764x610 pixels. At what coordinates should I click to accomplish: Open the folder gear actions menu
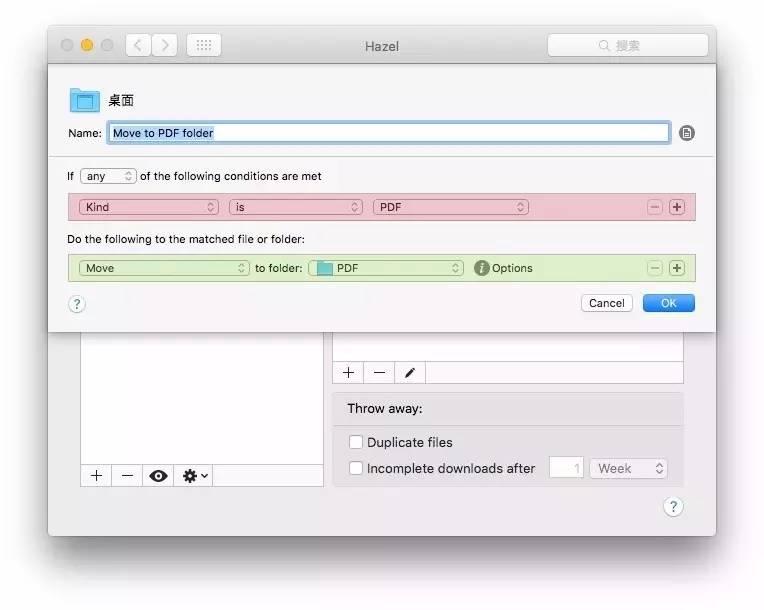(x=194, y=476)
